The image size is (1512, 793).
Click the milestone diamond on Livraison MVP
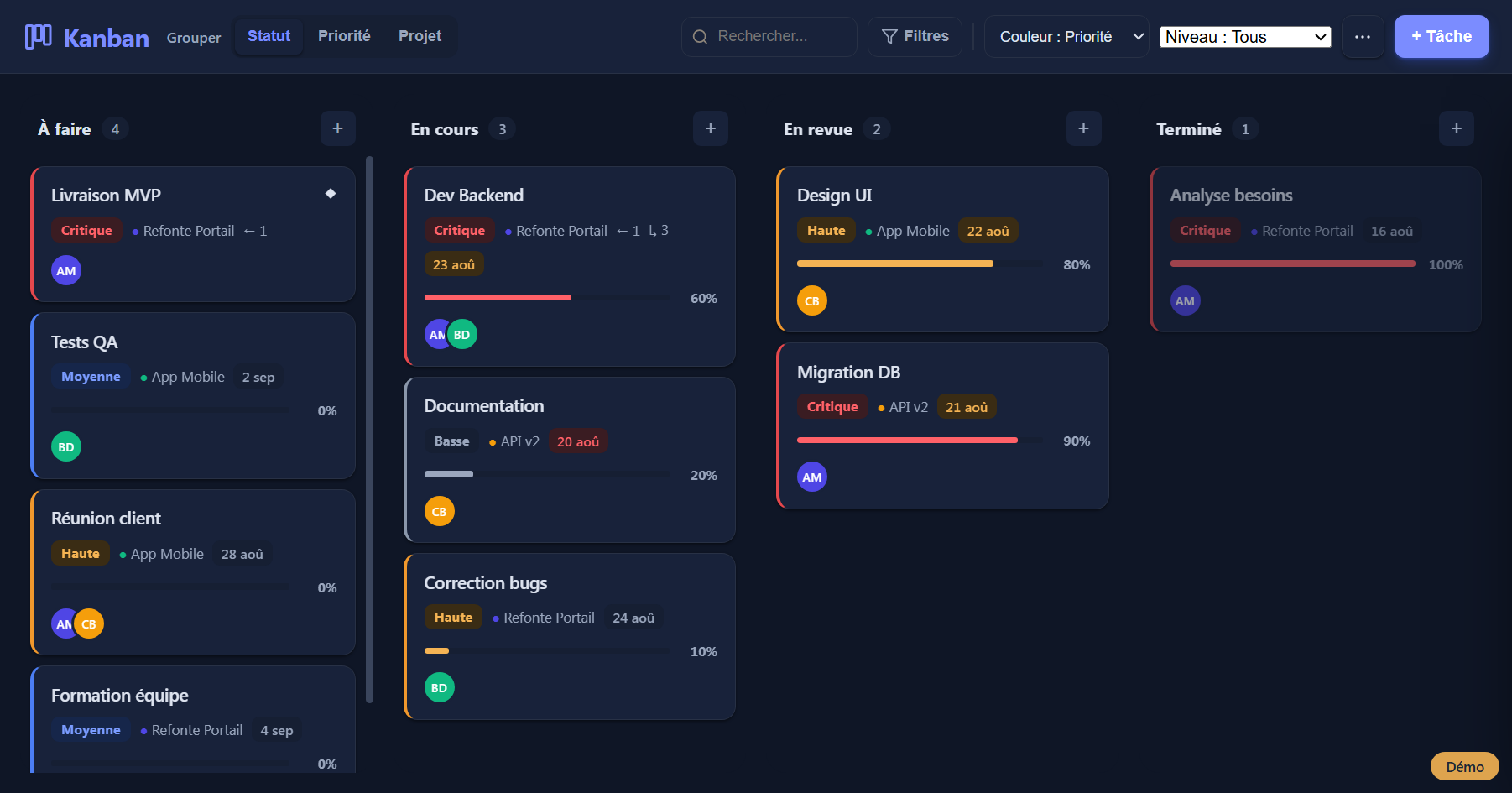pos(331,194)
